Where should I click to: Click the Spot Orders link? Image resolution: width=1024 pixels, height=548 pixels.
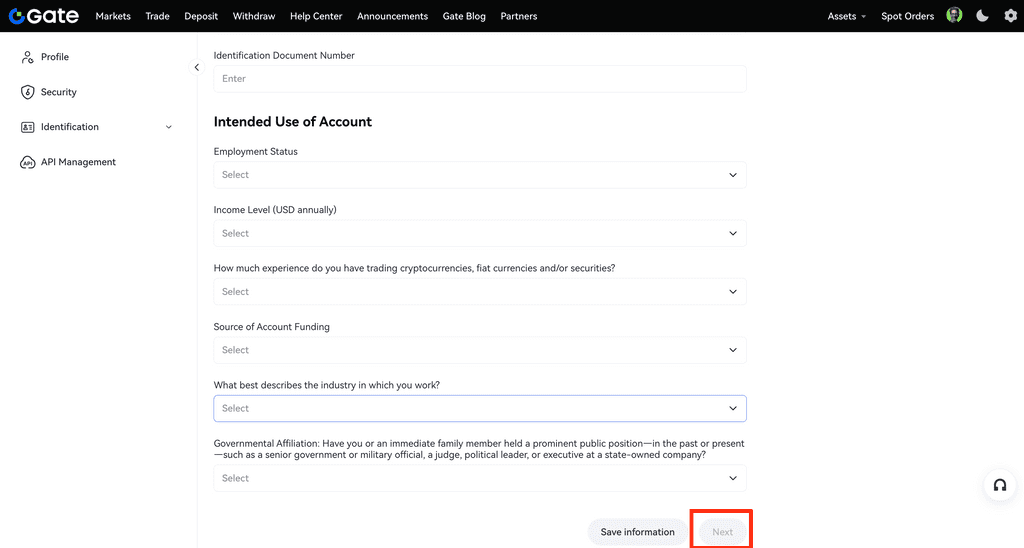(907, 16)
